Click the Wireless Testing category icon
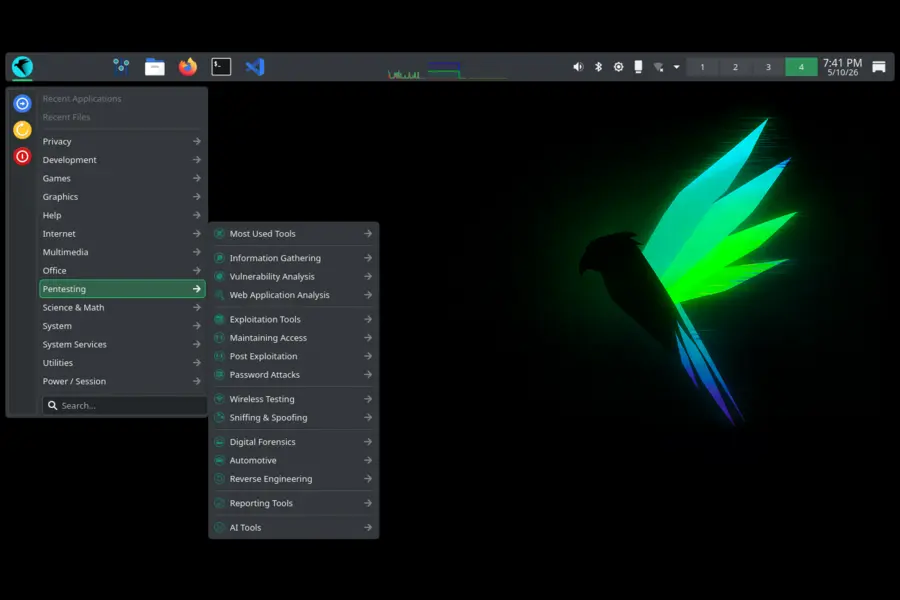Image resolution: width=900 pixels, height=600 pixels. coord(219,399)
